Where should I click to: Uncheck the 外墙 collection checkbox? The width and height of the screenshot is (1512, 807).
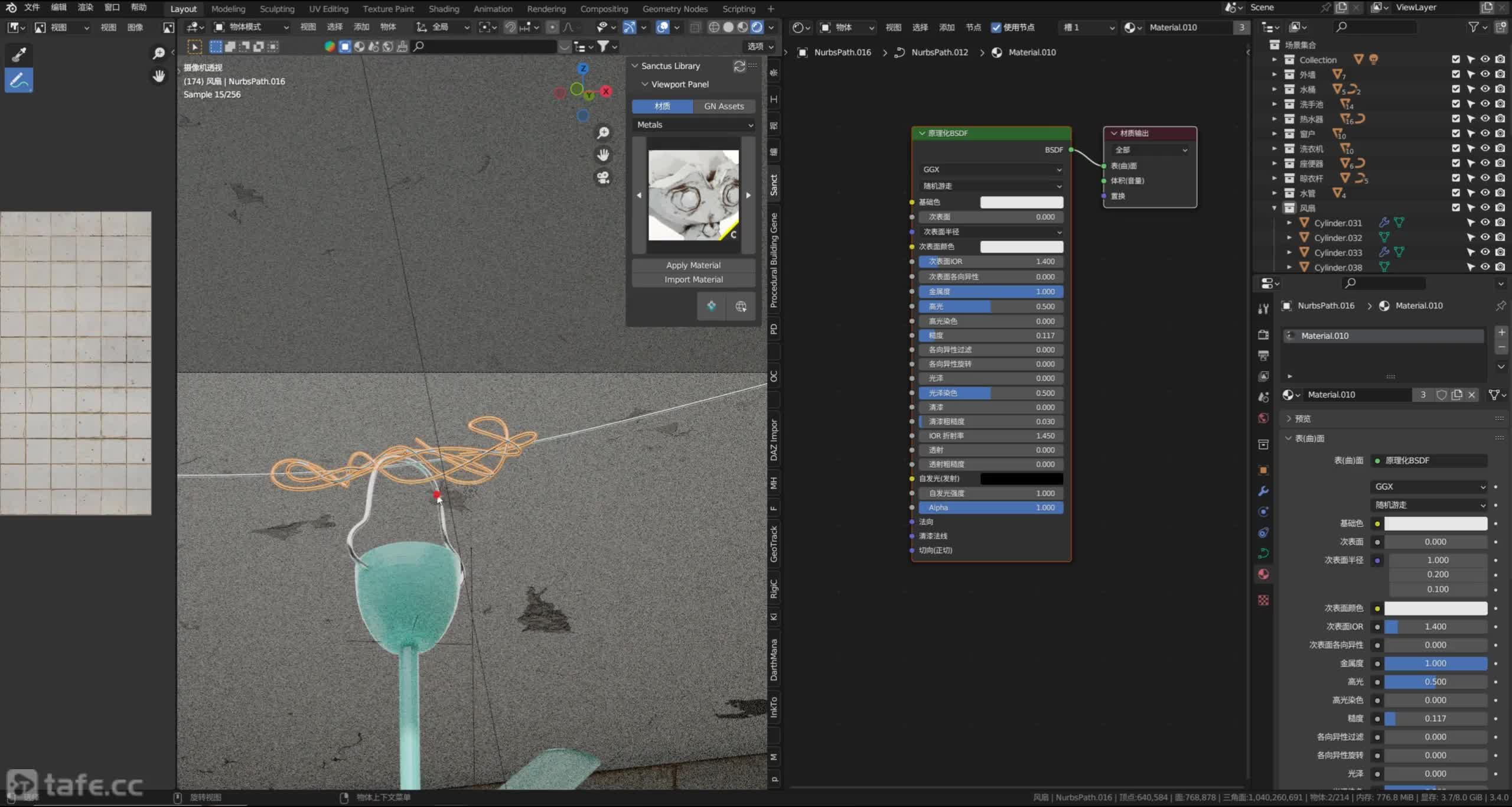[1455, 74]
